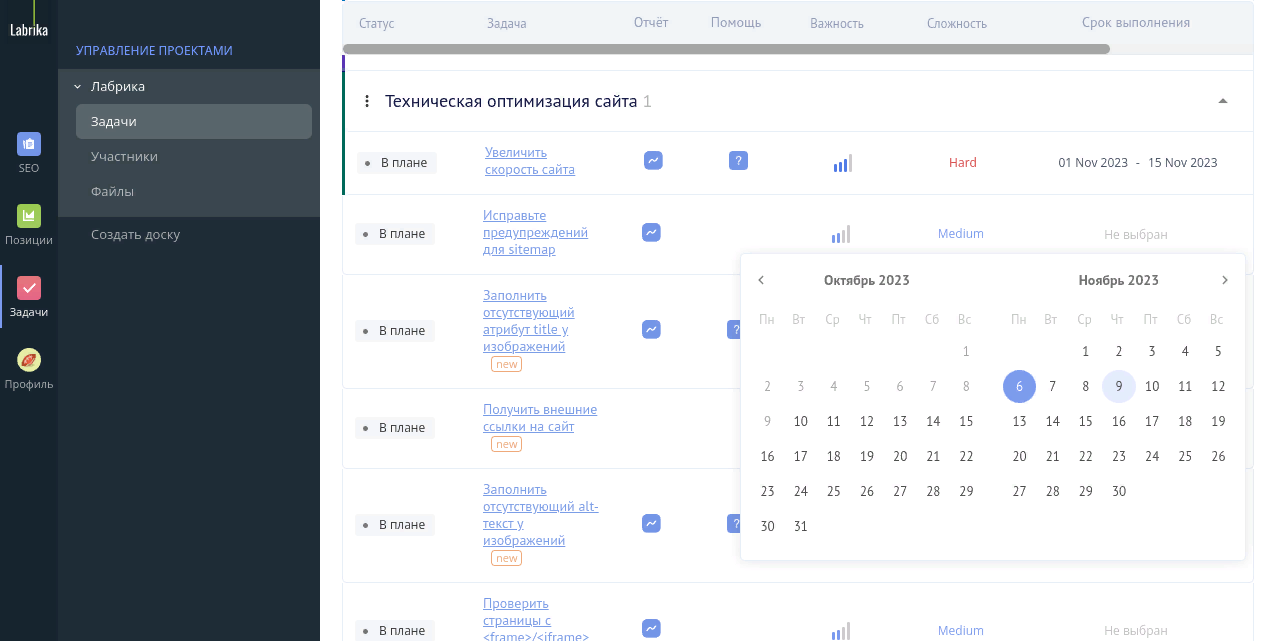
Task: Click the Labrika logo
Action: pos(29,31)
